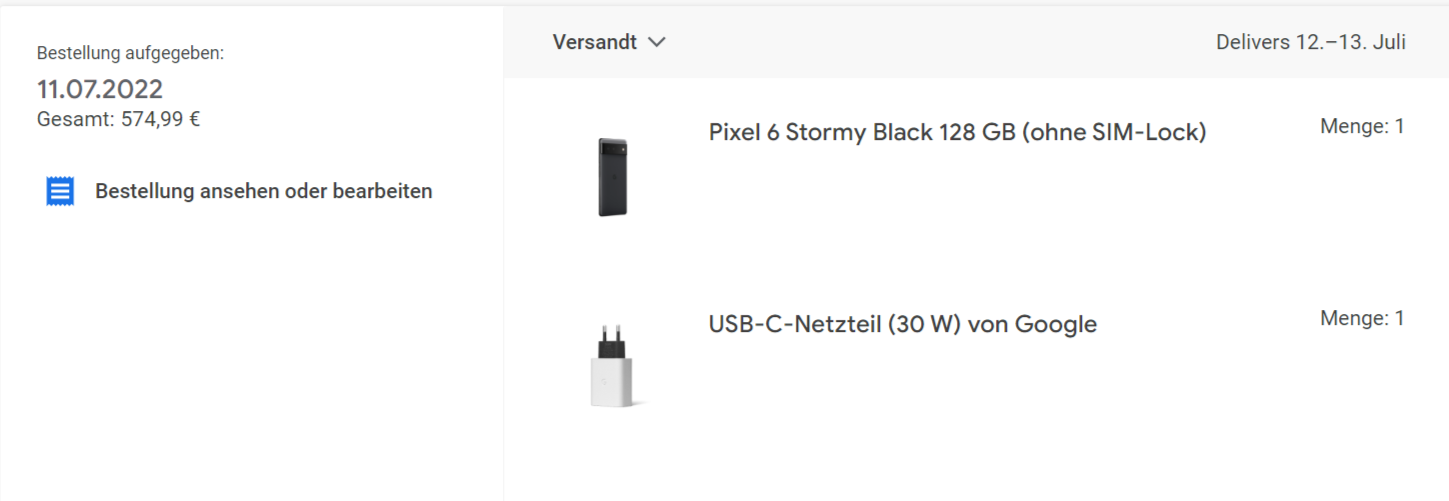Select the Pixel 6 Stormy Black title
The image size is (1449, 501).
pos(957,132)
